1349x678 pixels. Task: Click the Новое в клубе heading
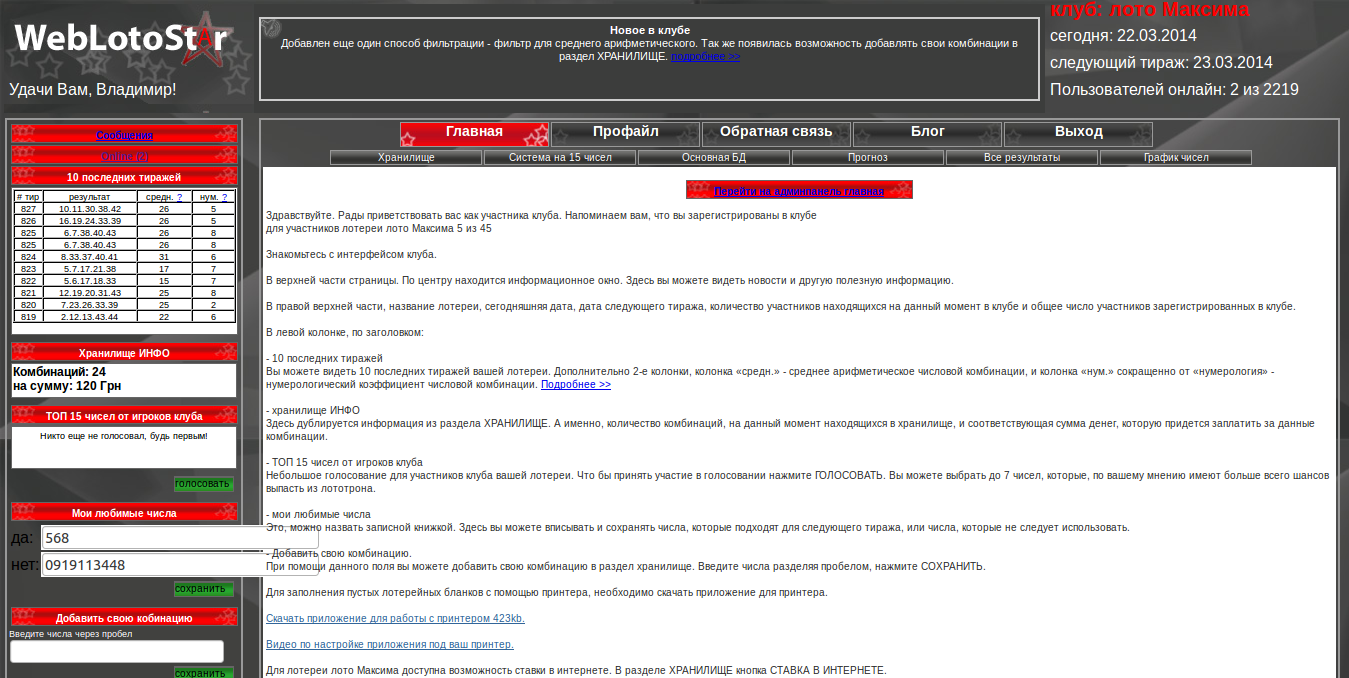(x=650, y=30)
